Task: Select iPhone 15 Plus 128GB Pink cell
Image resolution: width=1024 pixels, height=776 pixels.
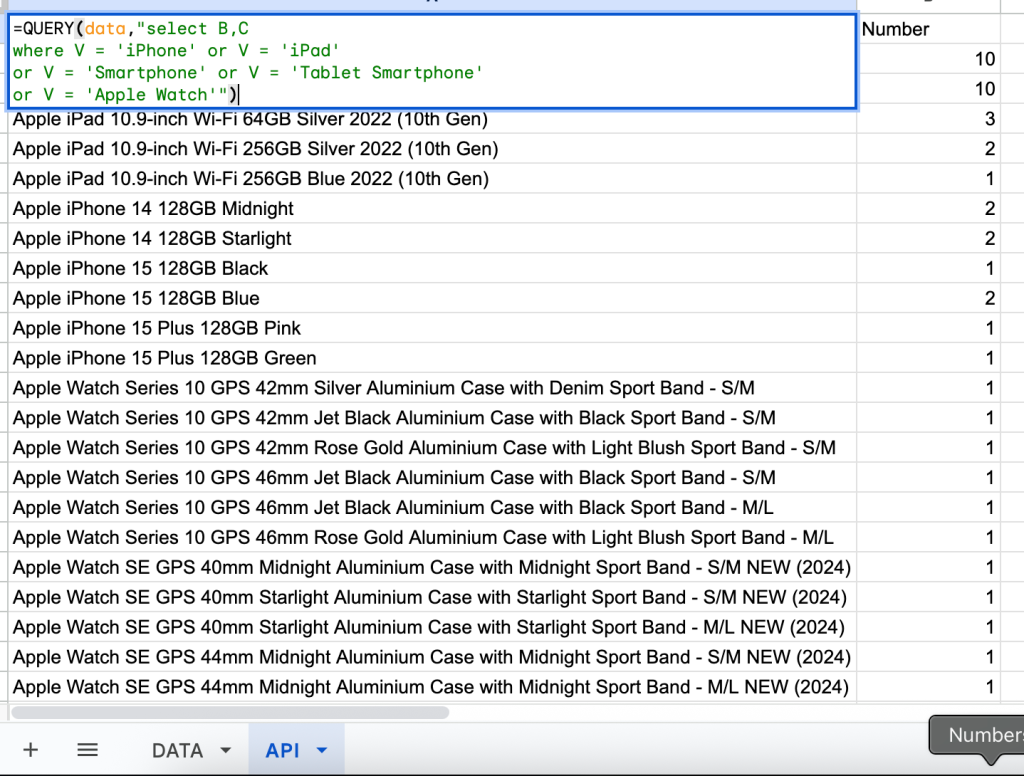Action: pos(157,329)
